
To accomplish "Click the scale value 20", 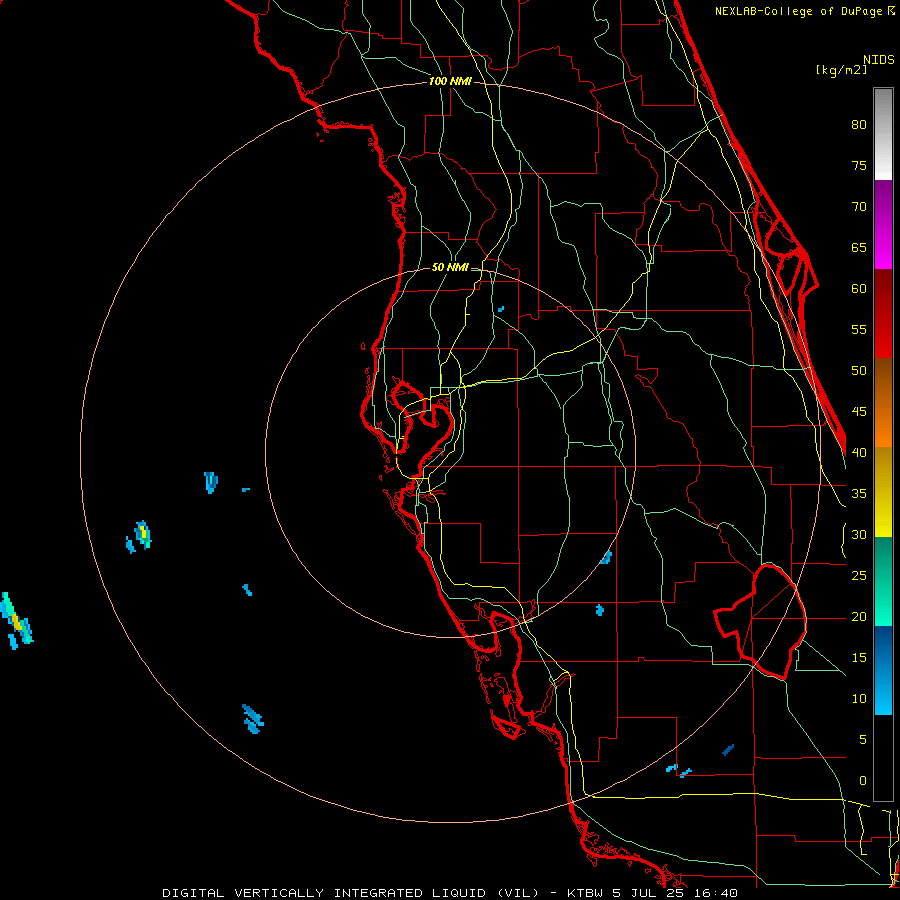I will click(x=859, y=616).
